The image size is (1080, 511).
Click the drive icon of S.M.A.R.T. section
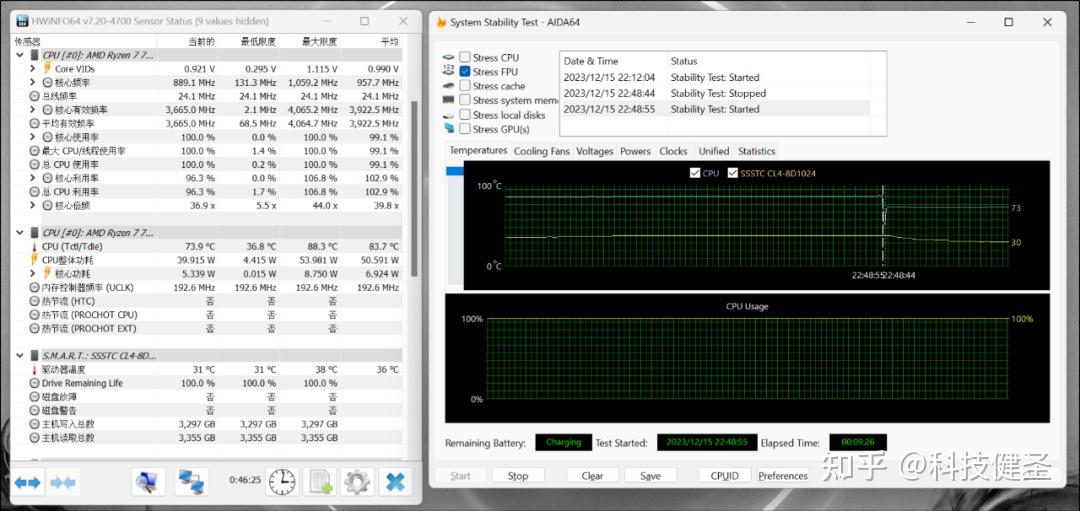(x=34, y=355)
